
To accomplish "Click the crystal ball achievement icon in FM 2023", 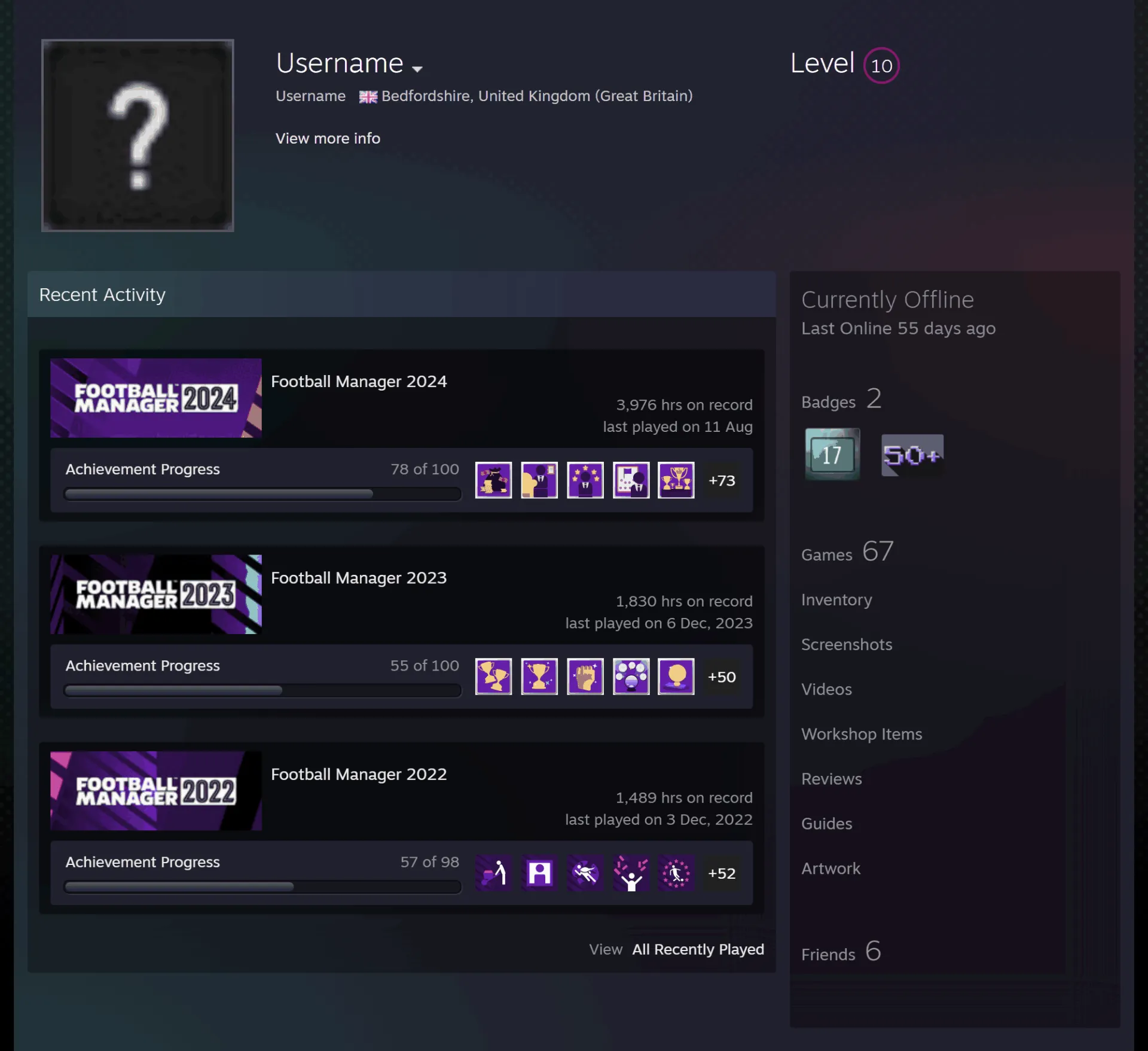I will (631, 677).
